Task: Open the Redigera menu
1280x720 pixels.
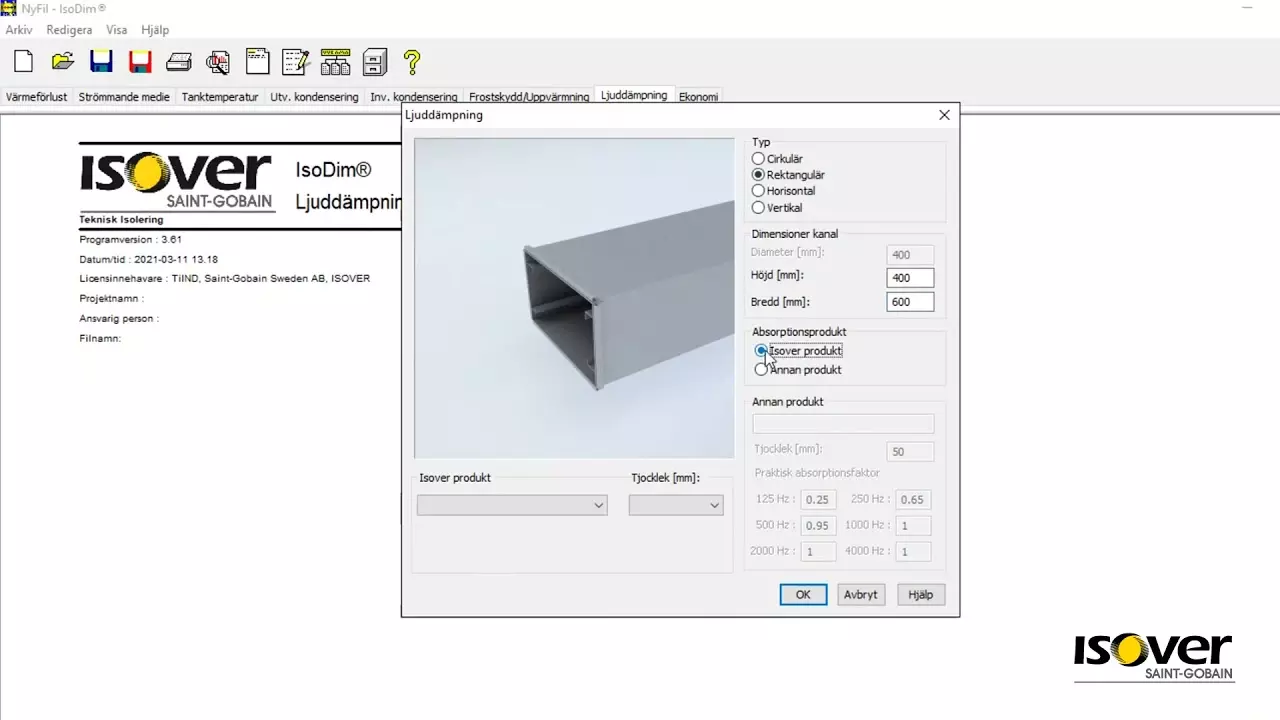Action: [x=69, y=30]
